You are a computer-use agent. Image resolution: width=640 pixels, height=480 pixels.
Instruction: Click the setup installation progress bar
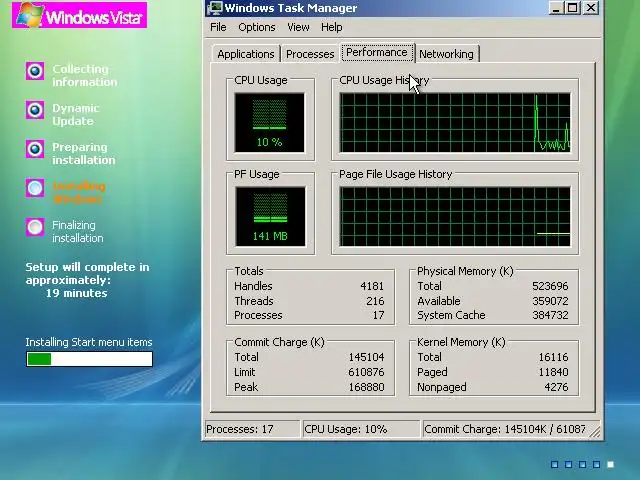[x=89, y=359]
